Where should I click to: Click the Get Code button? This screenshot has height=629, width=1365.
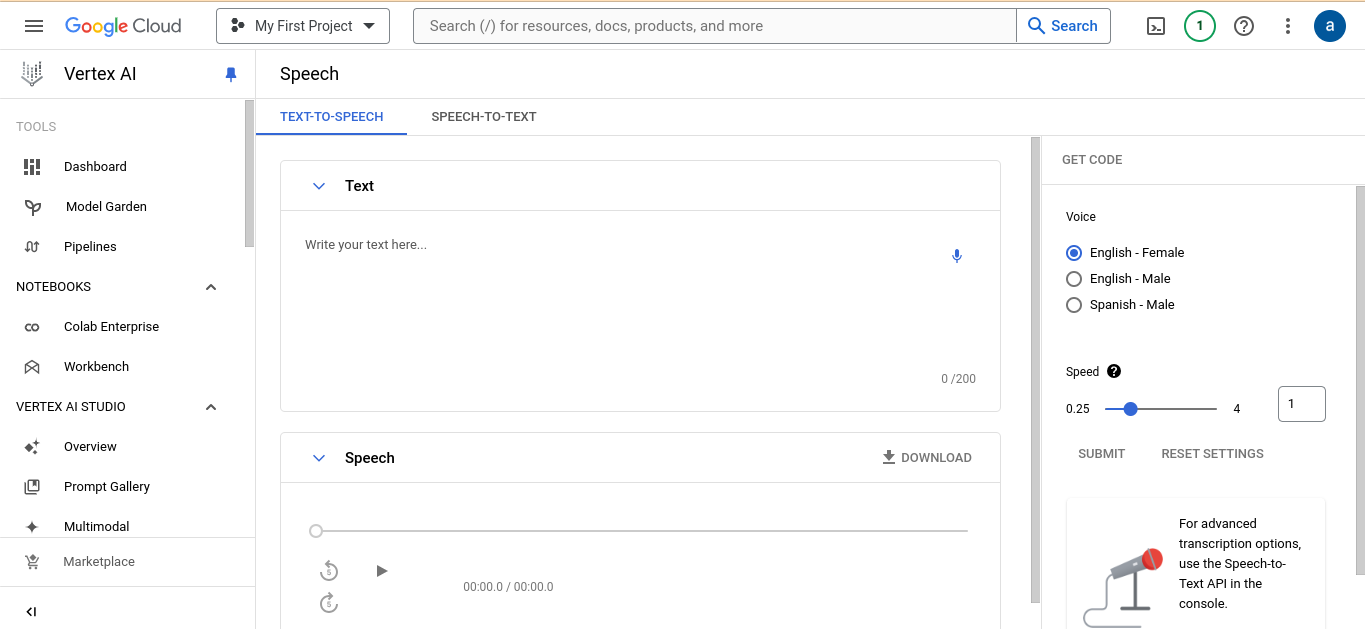(1092, 160)
